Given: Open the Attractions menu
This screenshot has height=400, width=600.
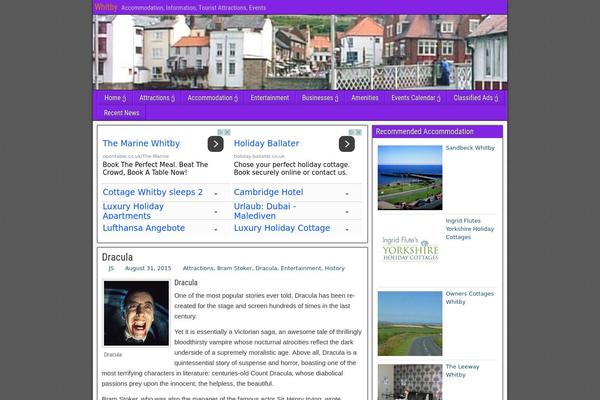Looking at the screenshot, I should 157,98.
